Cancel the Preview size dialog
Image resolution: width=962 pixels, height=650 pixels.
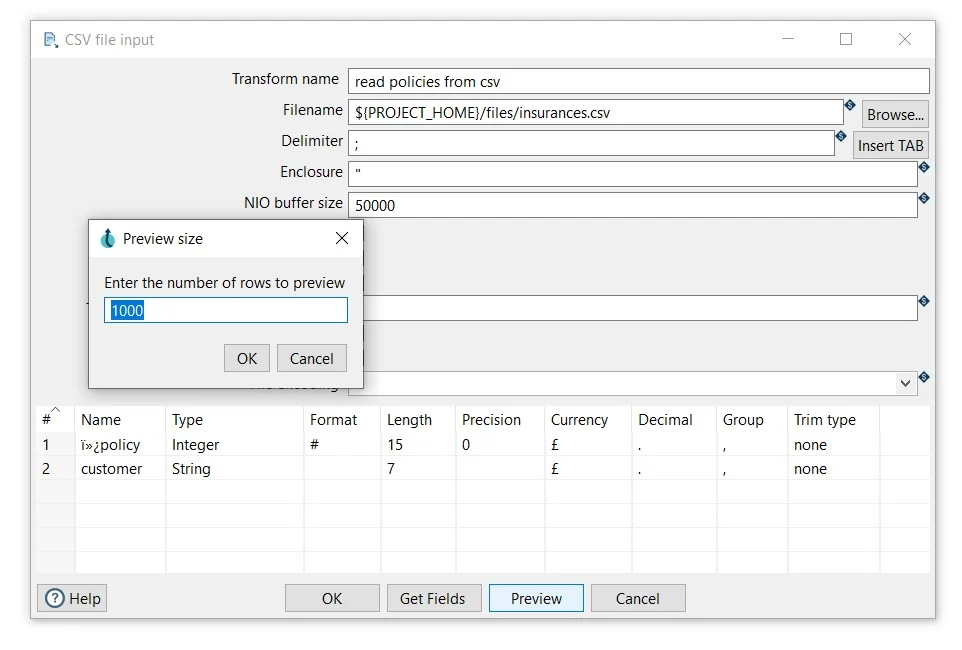tap(313, 358)
